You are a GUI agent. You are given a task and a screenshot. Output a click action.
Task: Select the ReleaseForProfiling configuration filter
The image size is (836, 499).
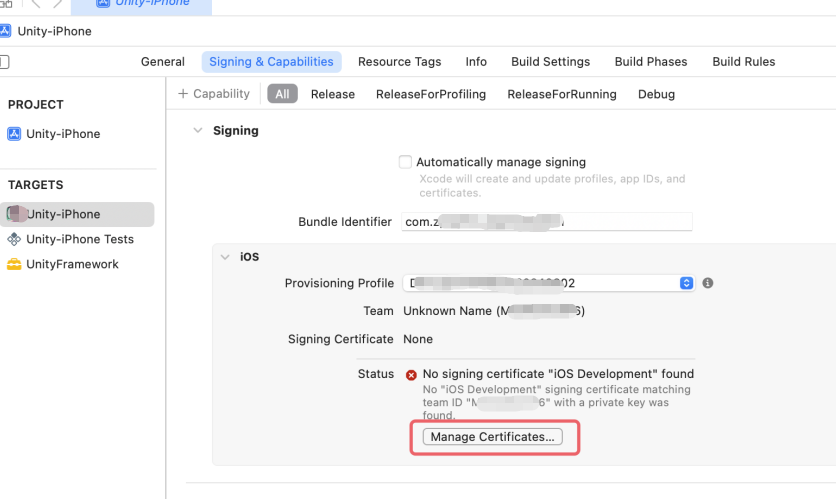point(431,94)
